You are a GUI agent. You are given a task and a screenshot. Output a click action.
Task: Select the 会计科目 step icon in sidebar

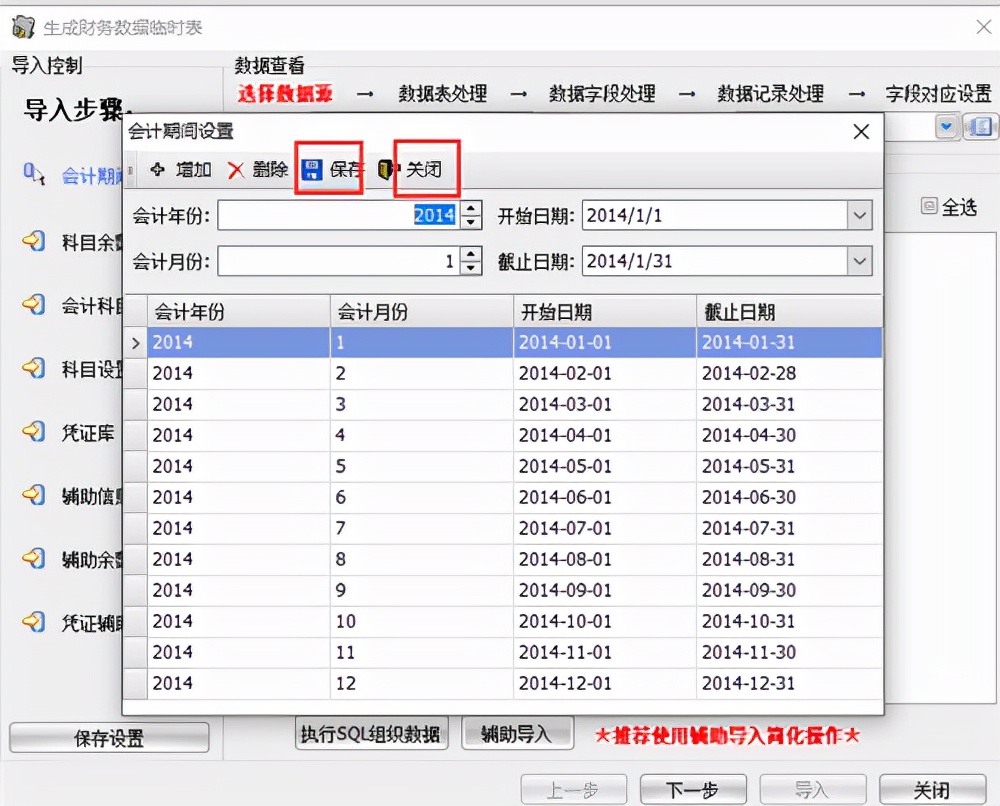[35, 304]
